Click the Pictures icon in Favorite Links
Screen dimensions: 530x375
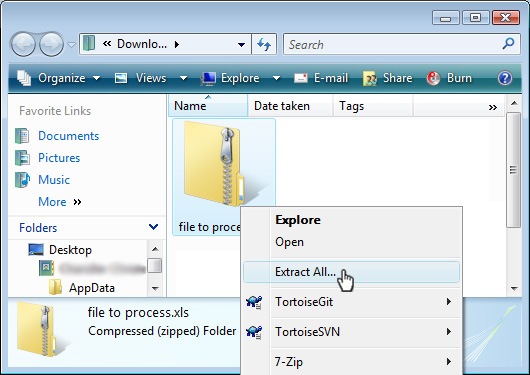click(22, 158)
